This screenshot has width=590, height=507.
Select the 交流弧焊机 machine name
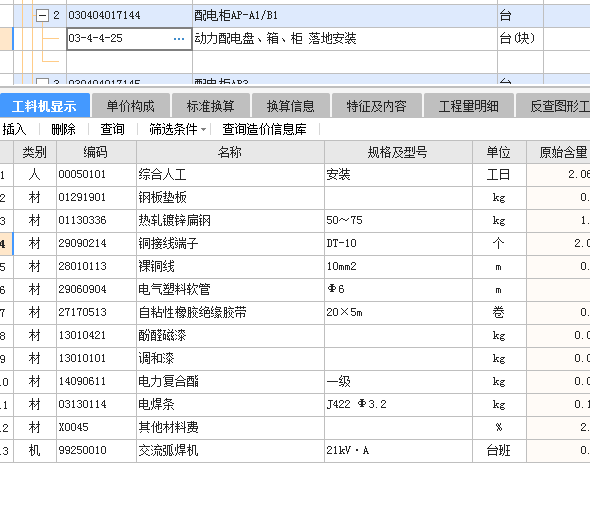tap(230, 451)
